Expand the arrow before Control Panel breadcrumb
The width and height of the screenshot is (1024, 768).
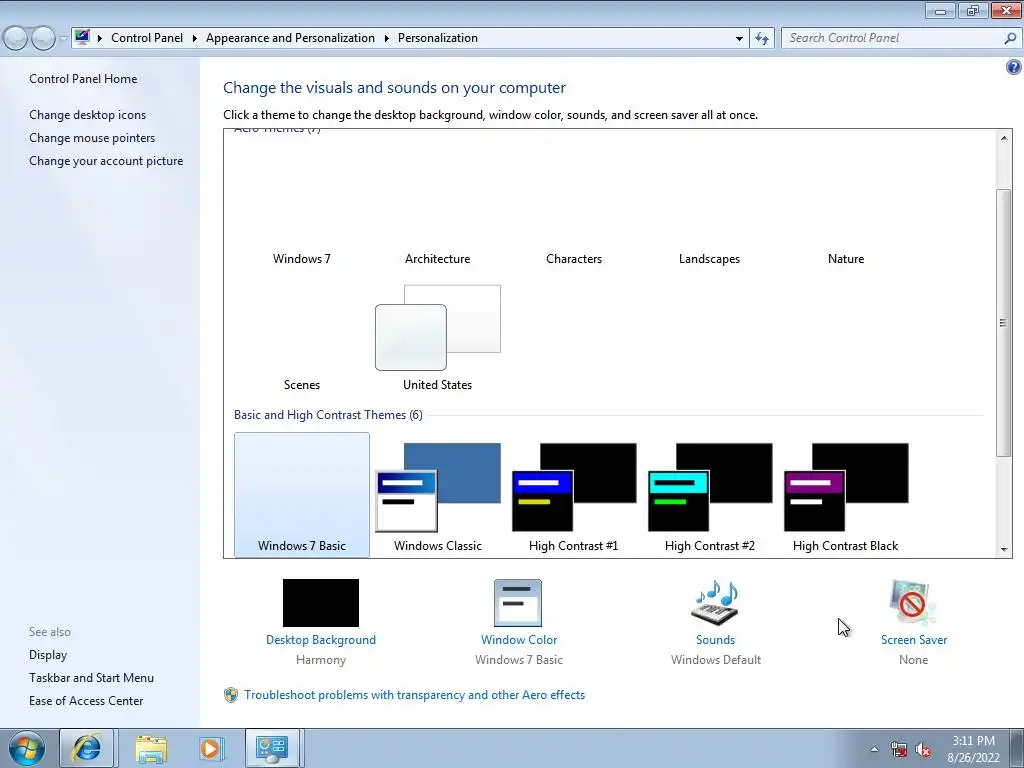[x=100, y=38]
